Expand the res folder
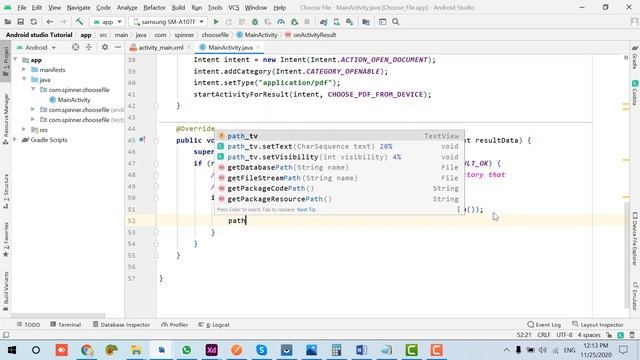This screenshot has height=360, width=640. pos(24,130)
